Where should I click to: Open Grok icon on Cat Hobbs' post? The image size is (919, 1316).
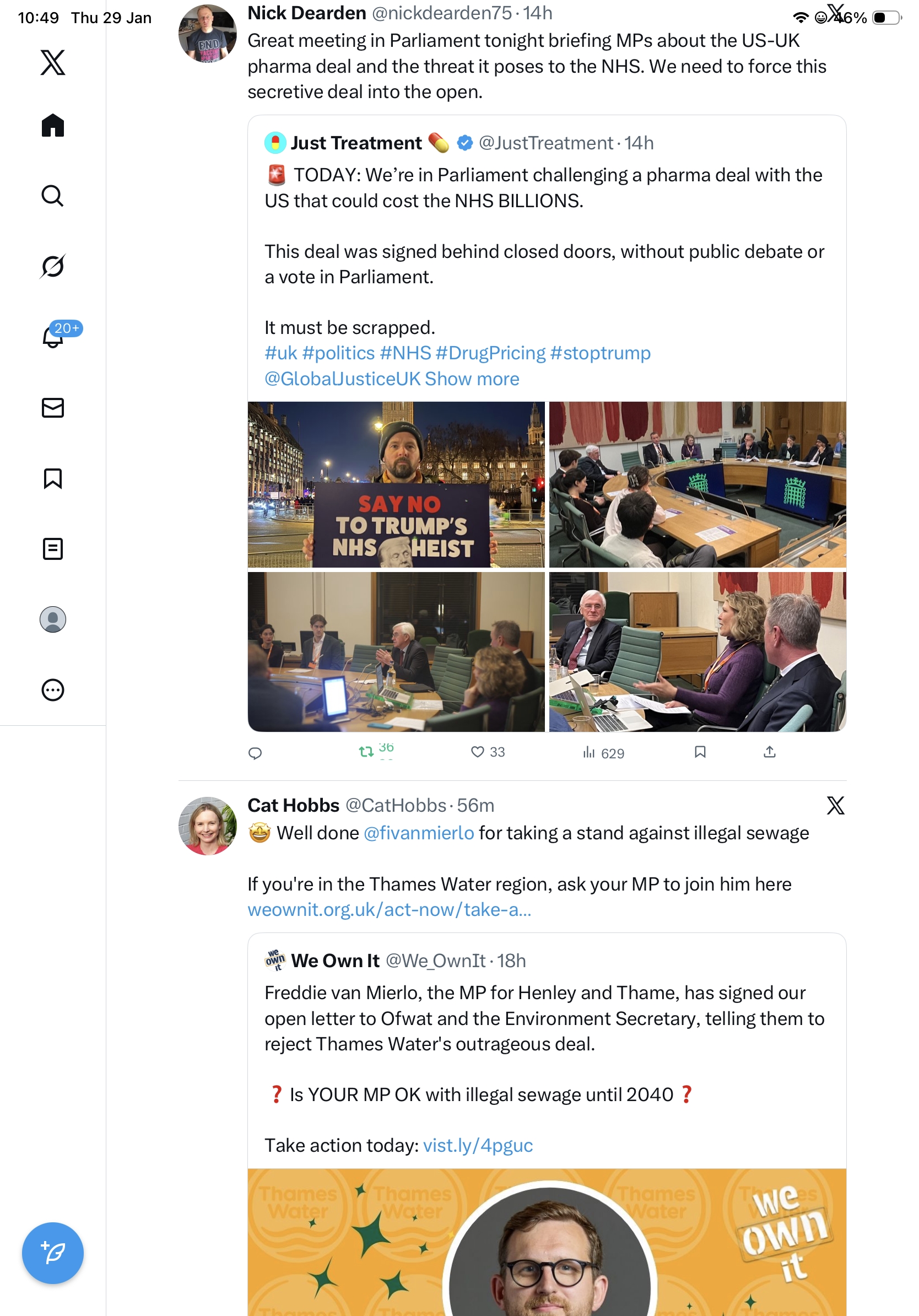[835, 805]
